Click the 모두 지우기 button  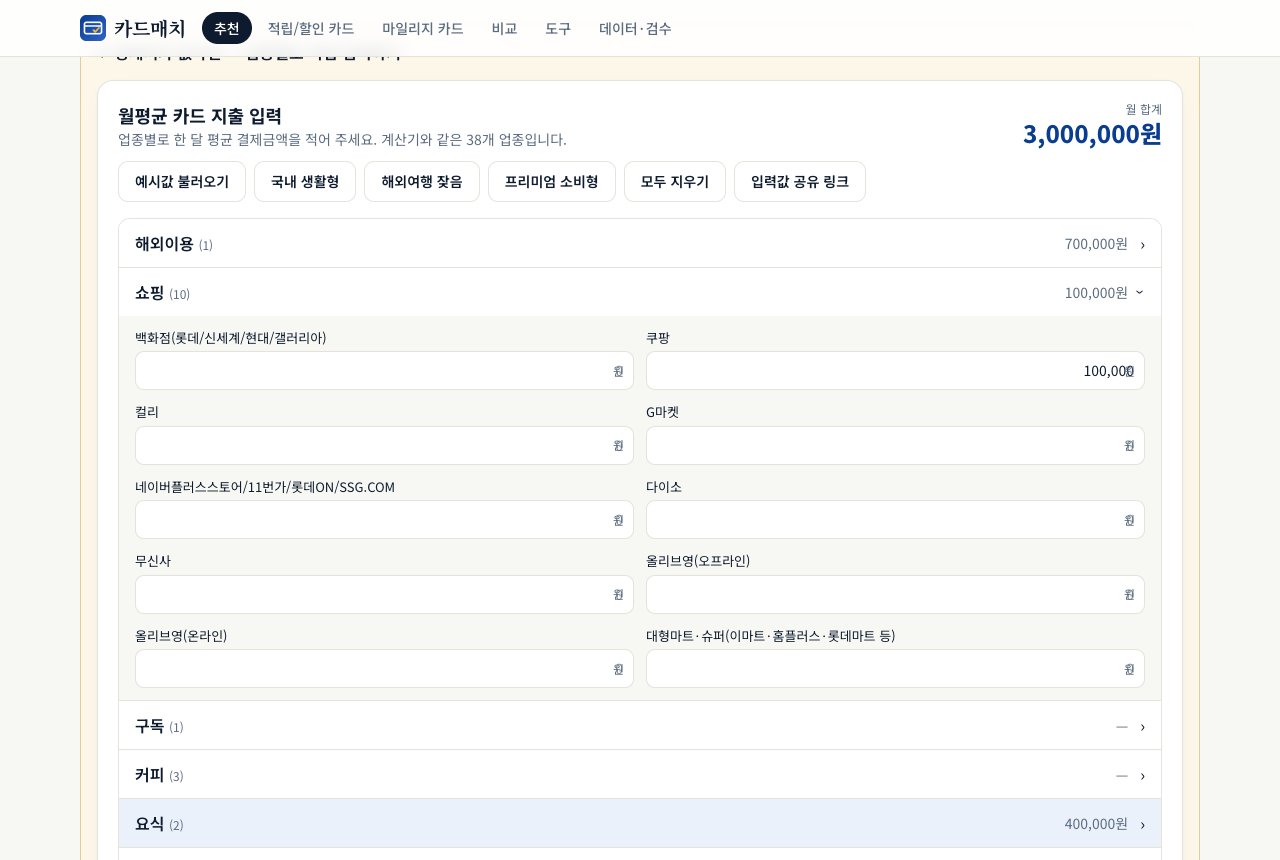(x=675, y=182)
